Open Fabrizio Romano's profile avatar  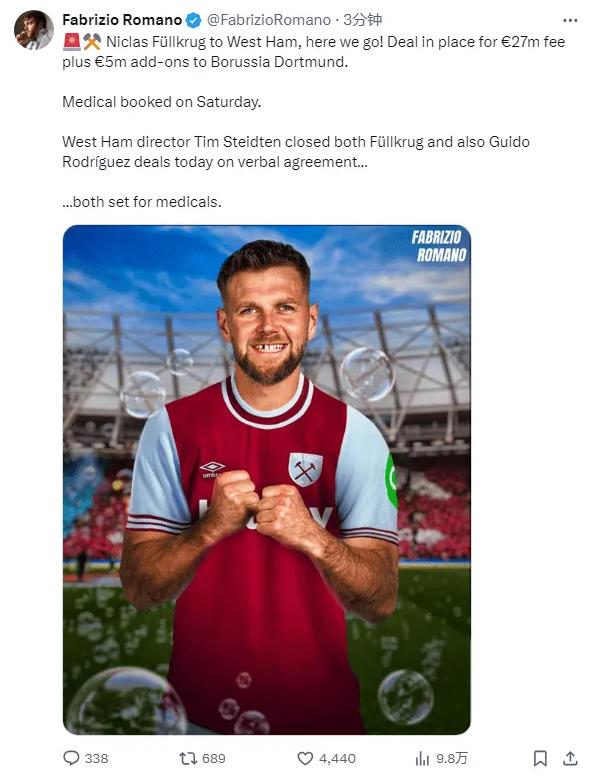pyautogui.click(x=34, y=30)
